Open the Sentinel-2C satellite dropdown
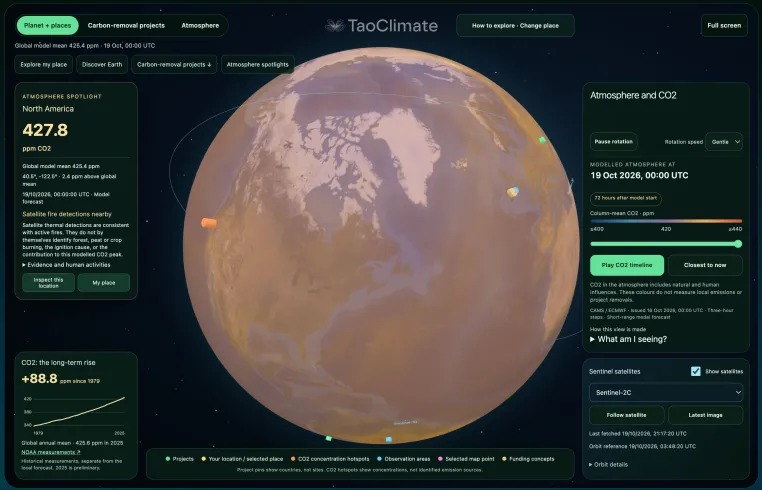The height and width of the screenshot is (490, 762). tap(666, 392)
